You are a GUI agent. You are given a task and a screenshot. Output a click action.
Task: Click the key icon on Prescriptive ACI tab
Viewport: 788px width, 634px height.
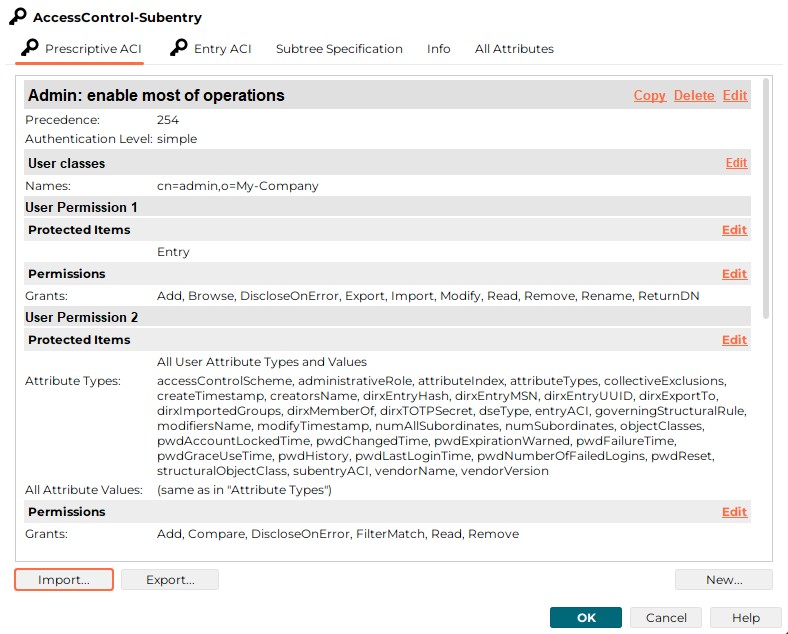[30, 48]
